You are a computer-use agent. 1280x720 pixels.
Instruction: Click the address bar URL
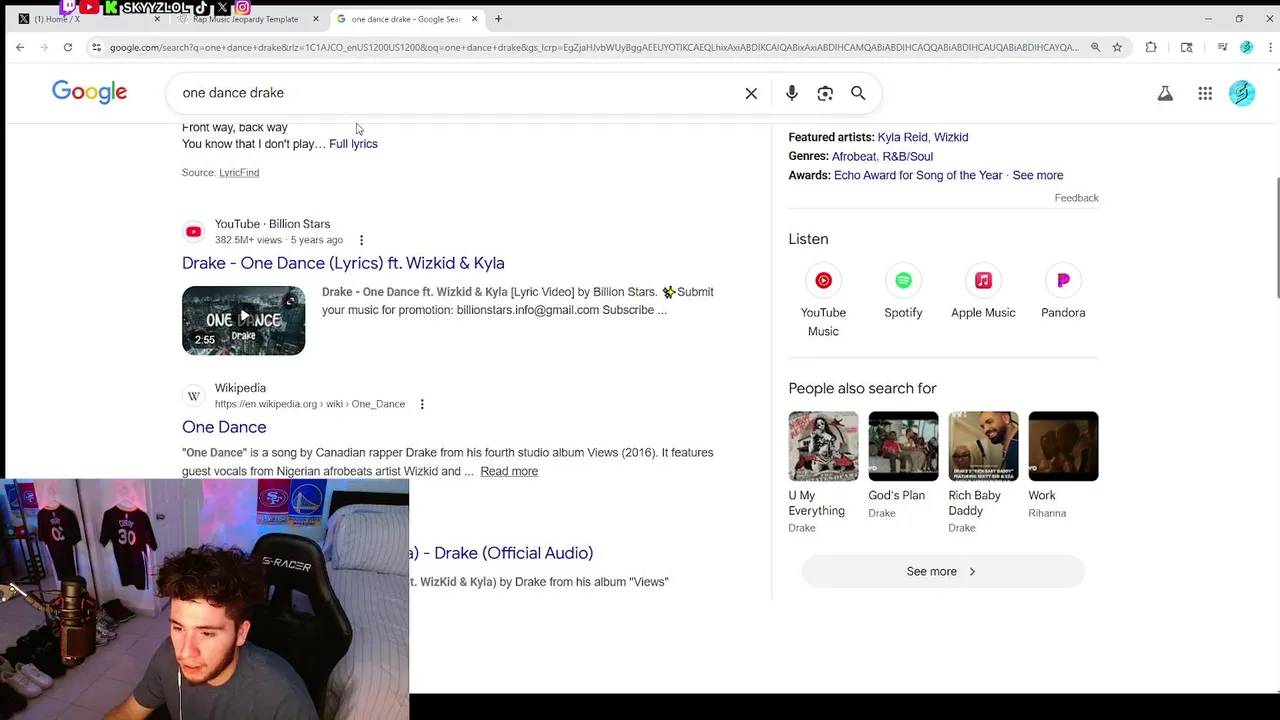[x=594, y=47]
